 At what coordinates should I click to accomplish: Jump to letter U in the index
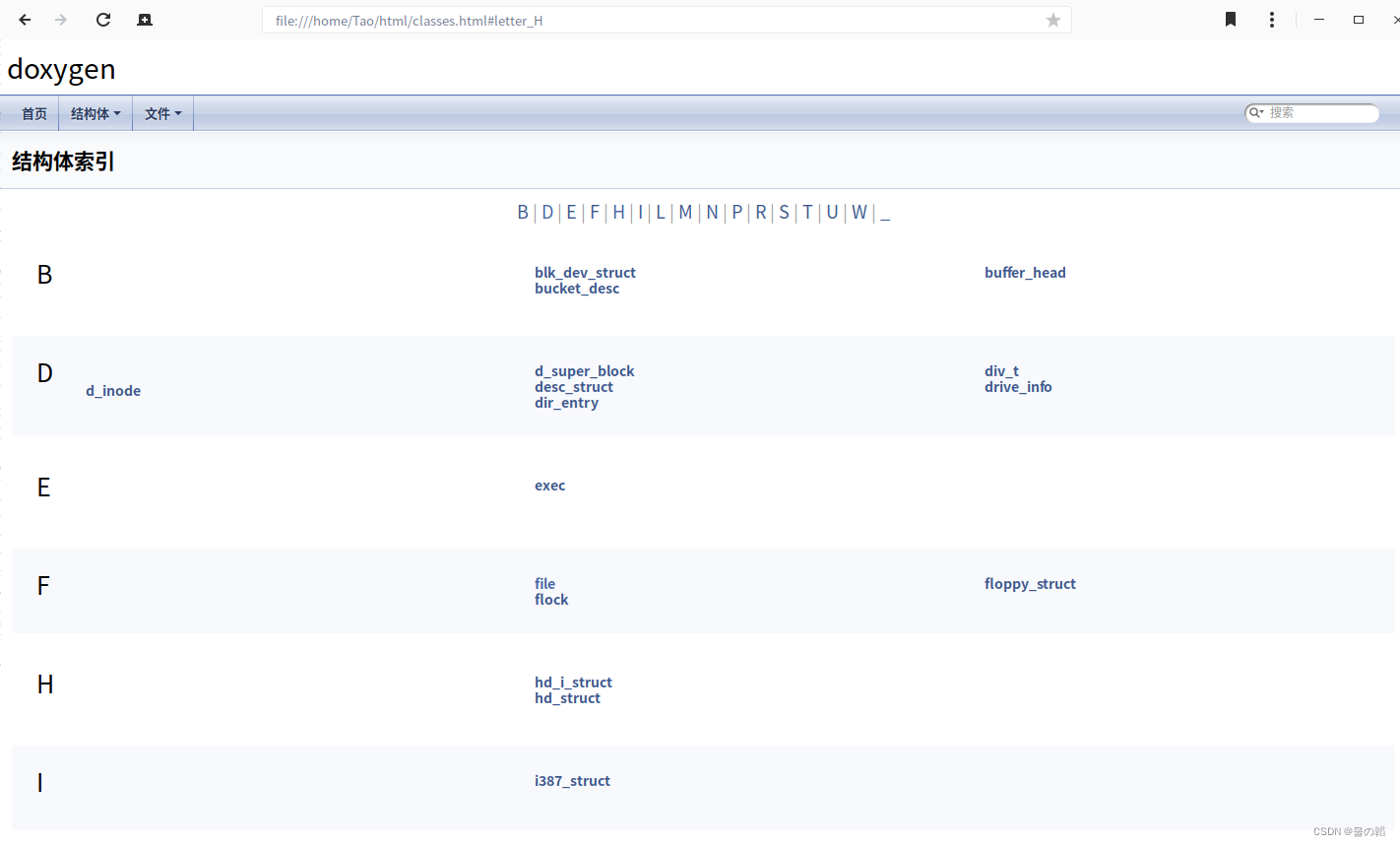coord(832,213)
